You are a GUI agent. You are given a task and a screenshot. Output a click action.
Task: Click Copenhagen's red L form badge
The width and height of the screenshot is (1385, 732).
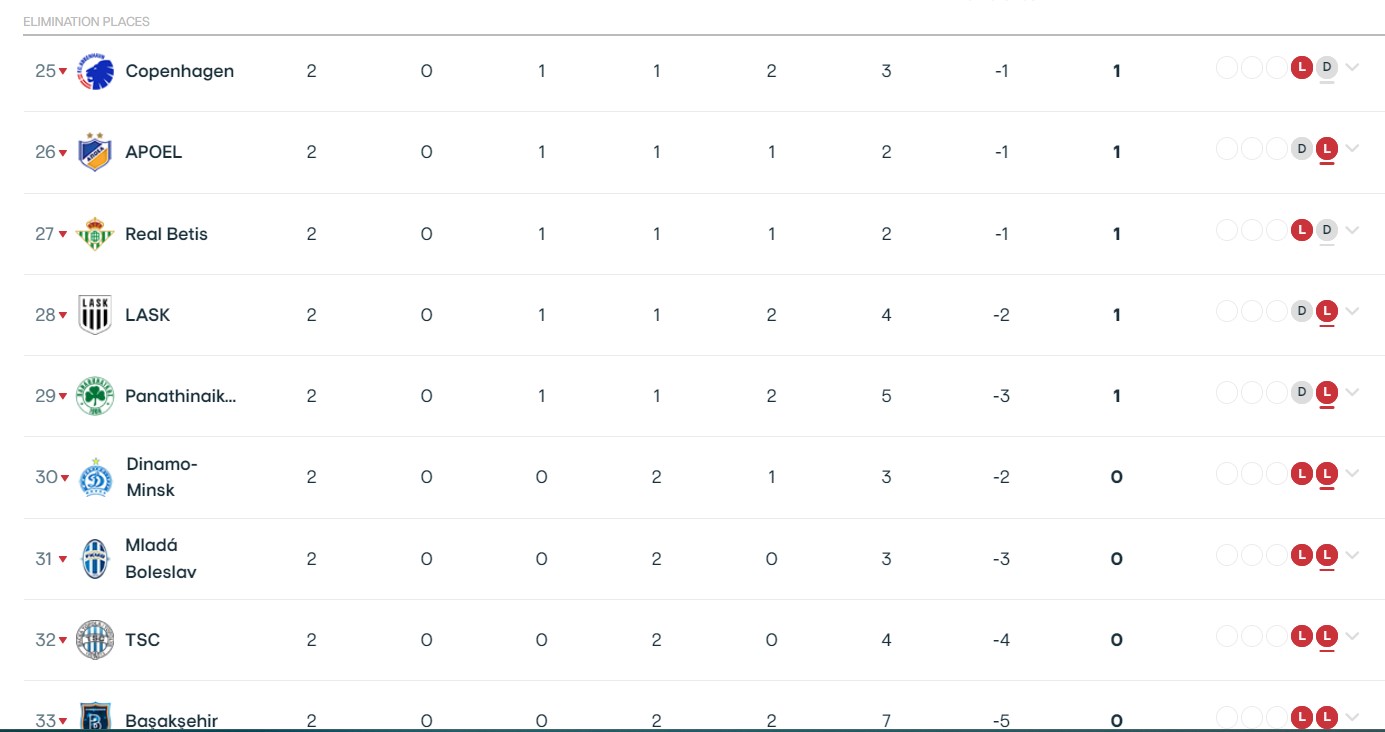click(x=1301, y=68)
